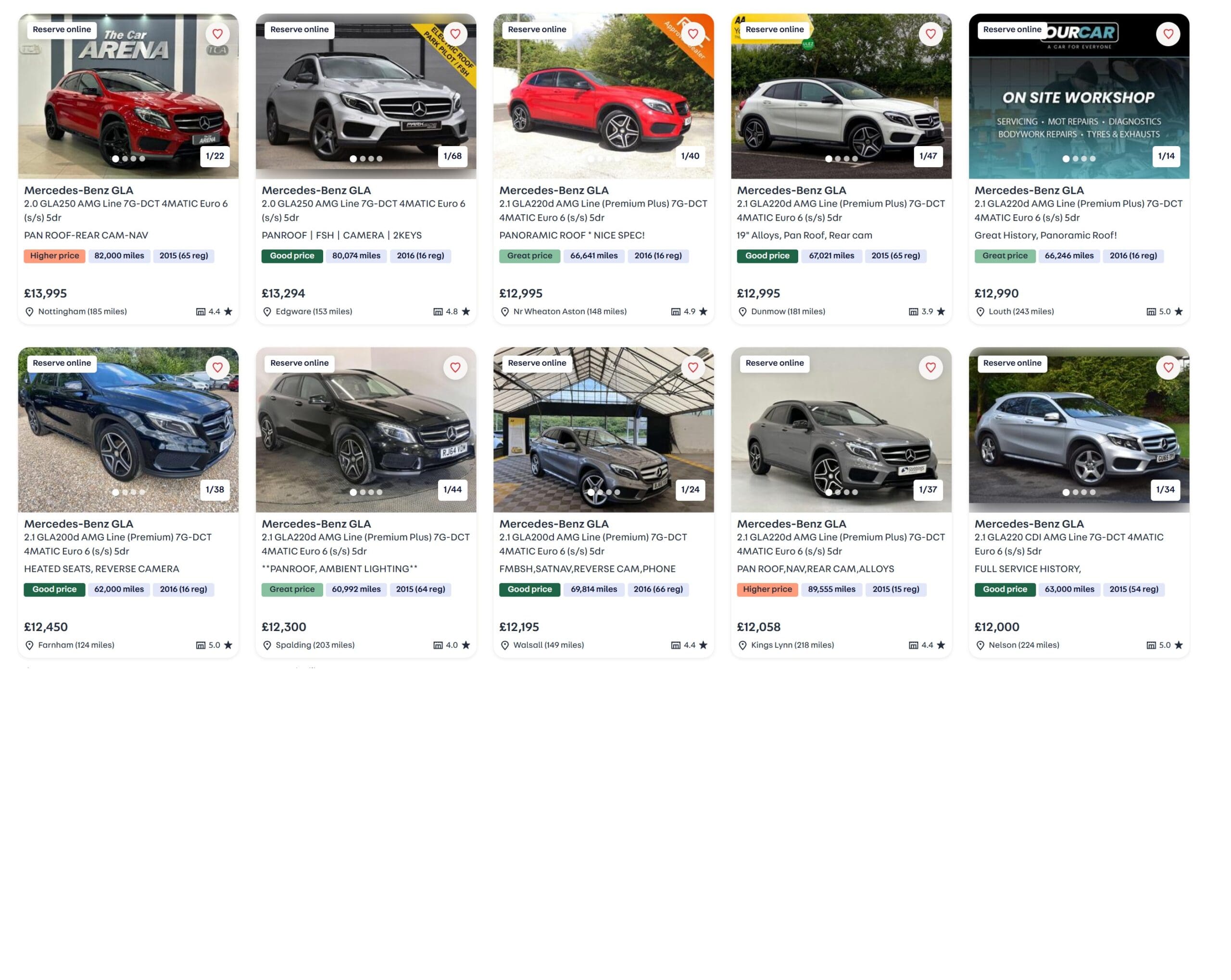Save the Nottingham GLA with the heart icon
This screenshot has height=980, width=1231.
click(217, 34)
